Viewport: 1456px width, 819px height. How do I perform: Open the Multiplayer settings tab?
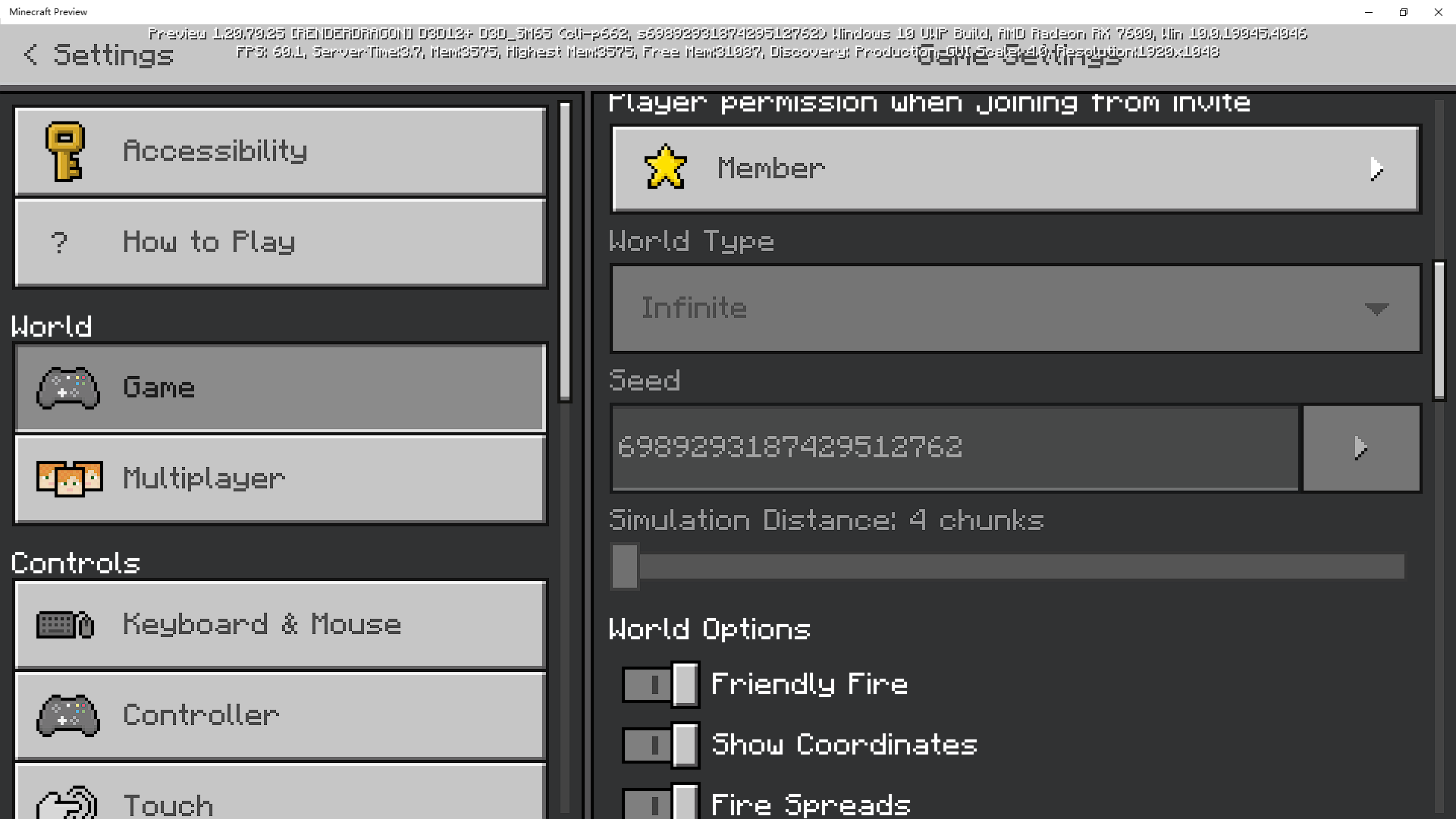click(x=281, y=479)
